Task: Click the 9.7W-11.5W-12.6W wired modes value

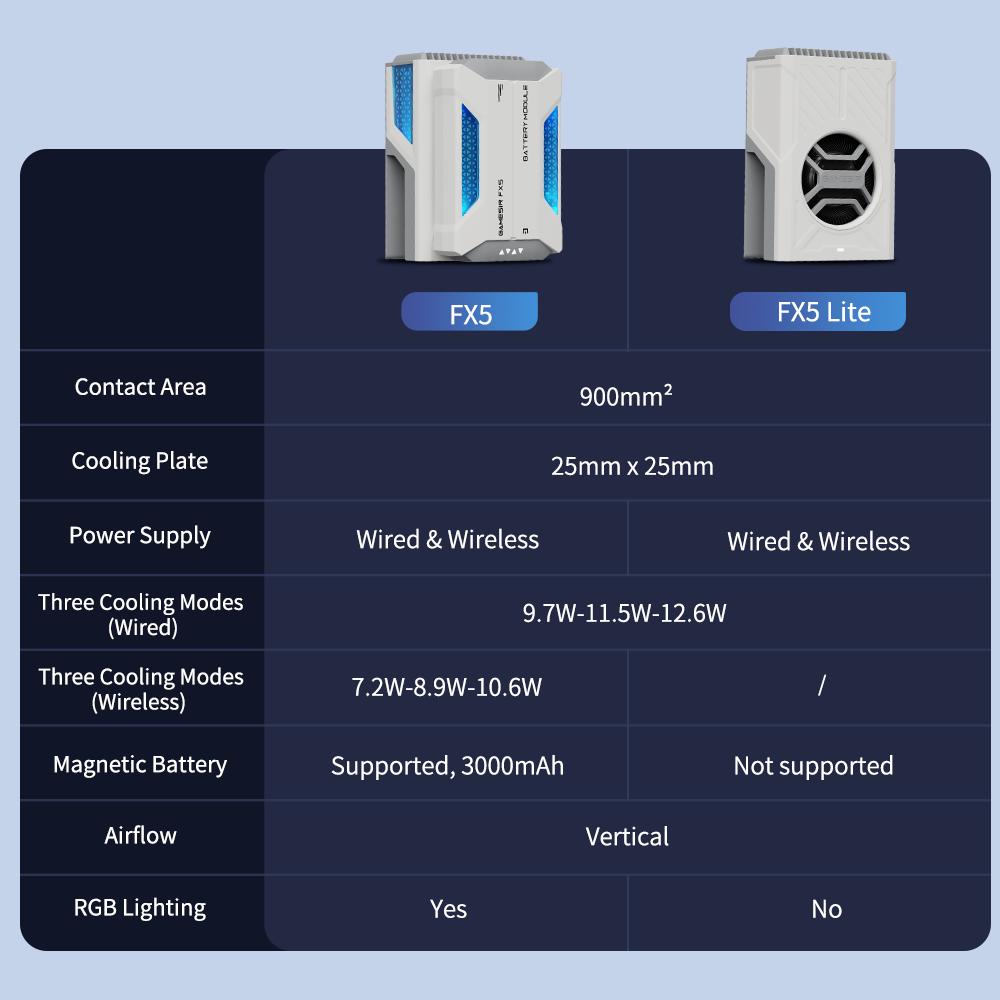Action: point(625,613)
